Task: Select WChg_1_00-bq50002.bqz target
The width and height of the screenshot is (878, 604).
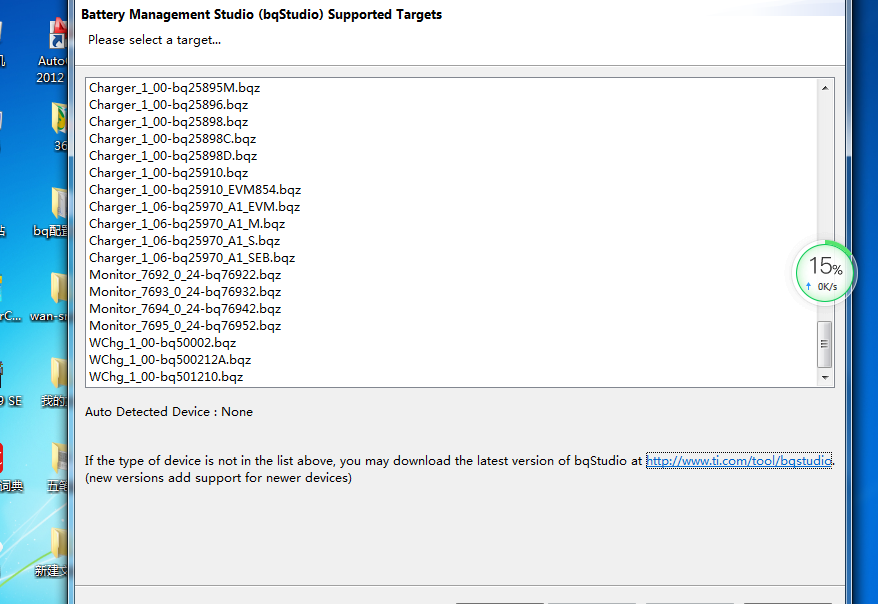Action: (x=162, y=343)
